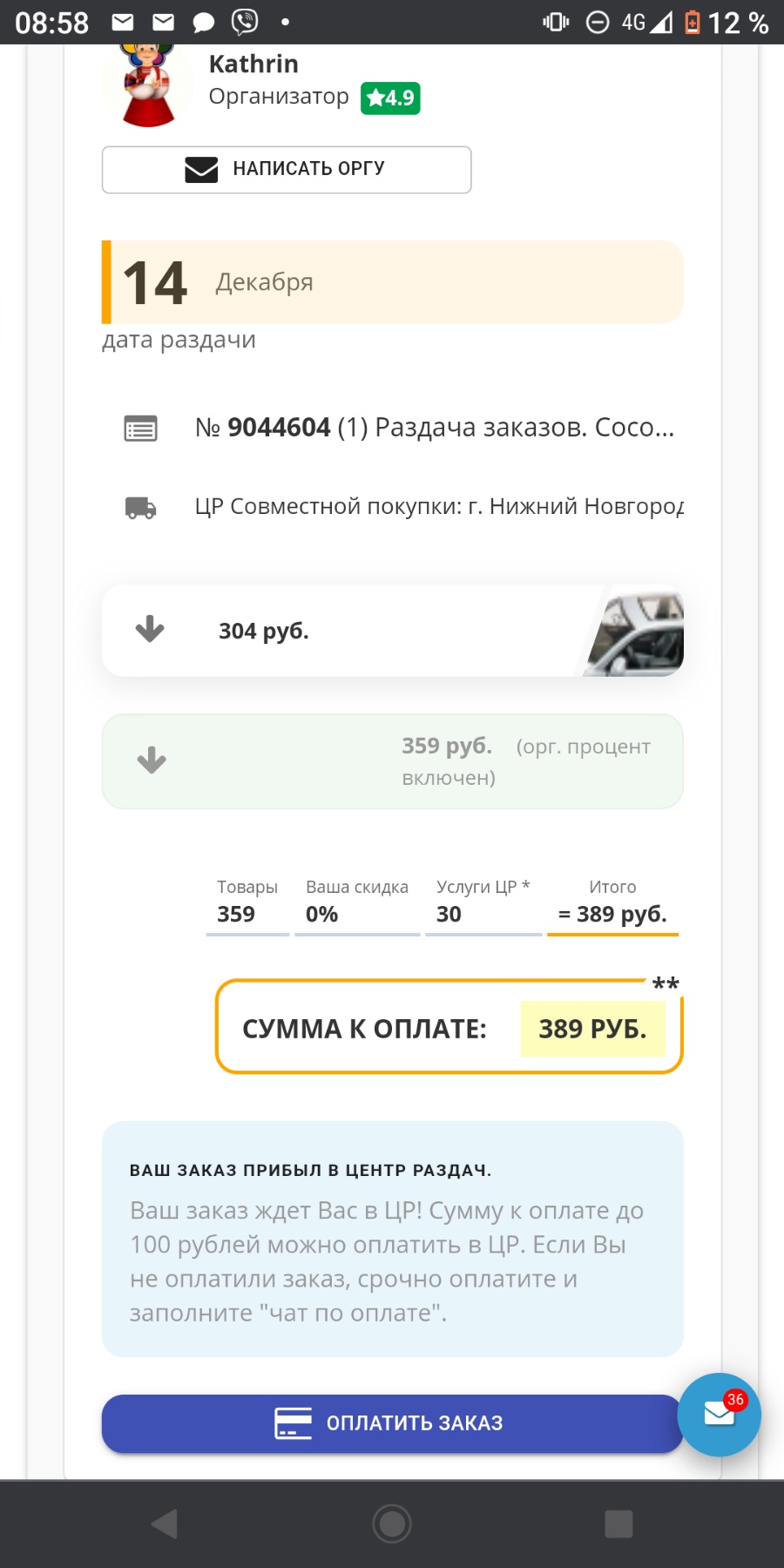The width and height of the screenshot is (784, 1568).
Task: Tap the Android back navigation button
Action: [165, 1524]
